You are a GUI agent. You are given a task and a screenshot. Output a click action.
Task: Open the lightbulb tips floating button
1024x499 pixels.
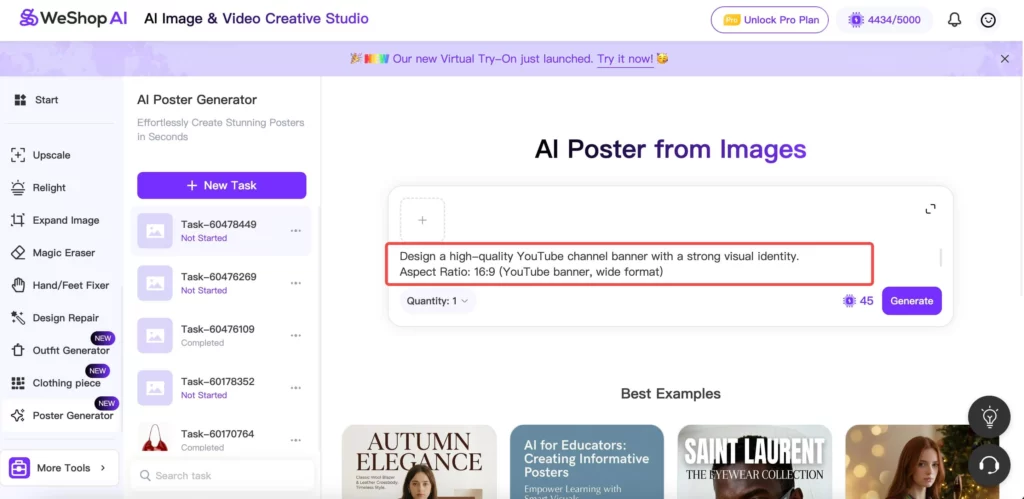coord(989,416)
